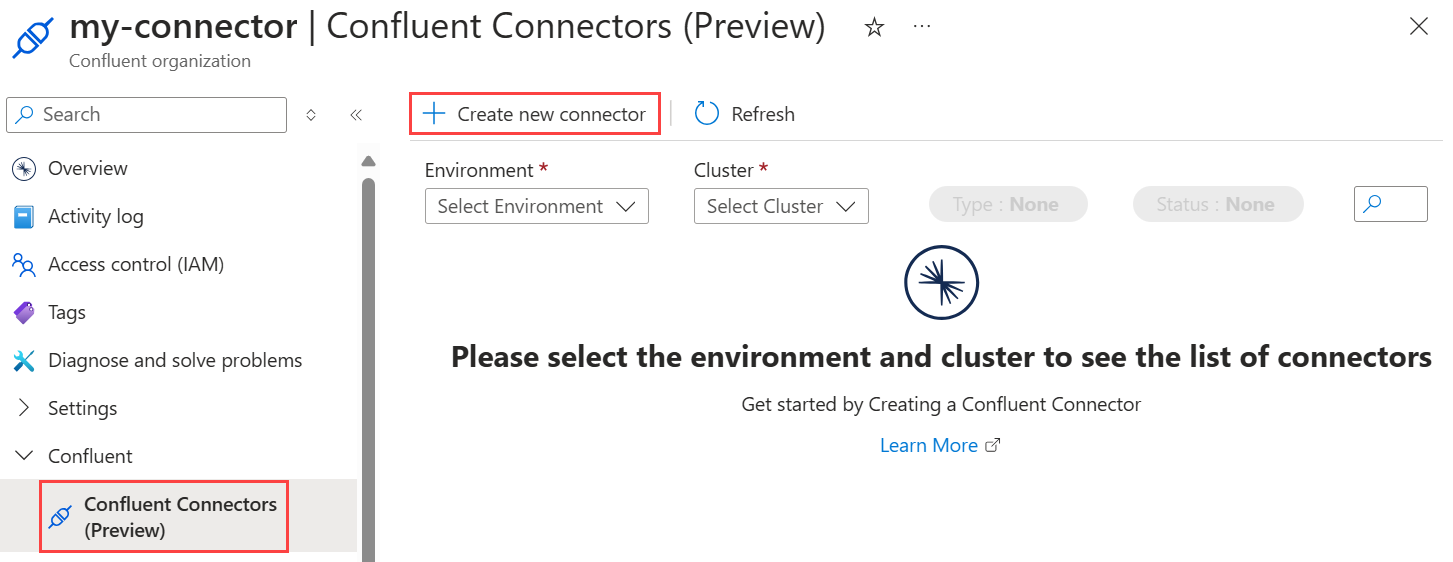The width and height of the screenshot is (1453, 562).
Task: Click the Type : None filter pill
Action: point(1008,205)
